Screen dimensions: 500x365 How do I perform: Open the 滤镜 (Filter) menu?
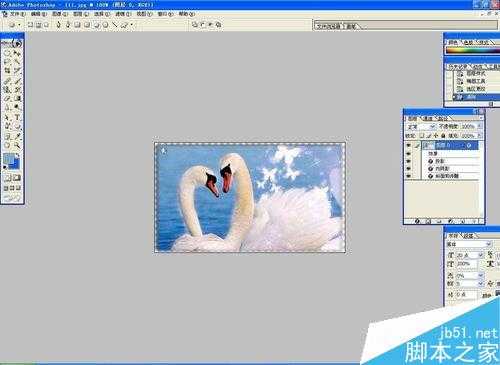click(124, 14)
